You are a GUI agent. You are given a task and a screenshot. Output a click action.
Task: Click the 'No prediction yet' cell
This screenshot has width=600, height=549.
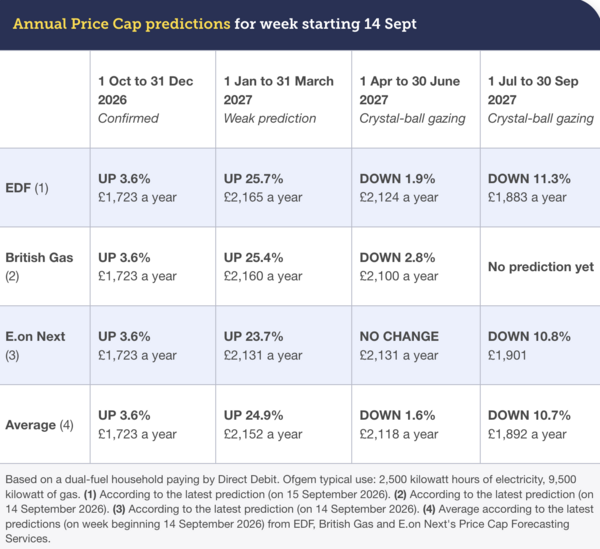540,267
